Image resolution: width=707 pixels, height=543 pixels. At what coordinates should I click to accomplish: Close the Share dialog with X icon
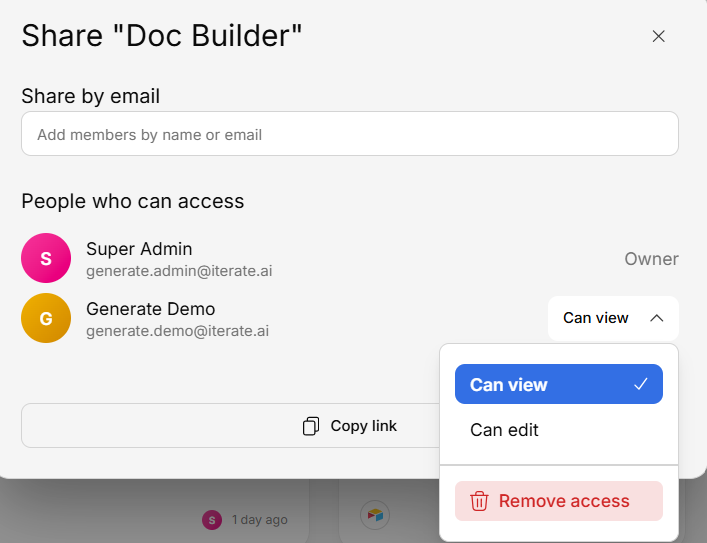(658, 36)
